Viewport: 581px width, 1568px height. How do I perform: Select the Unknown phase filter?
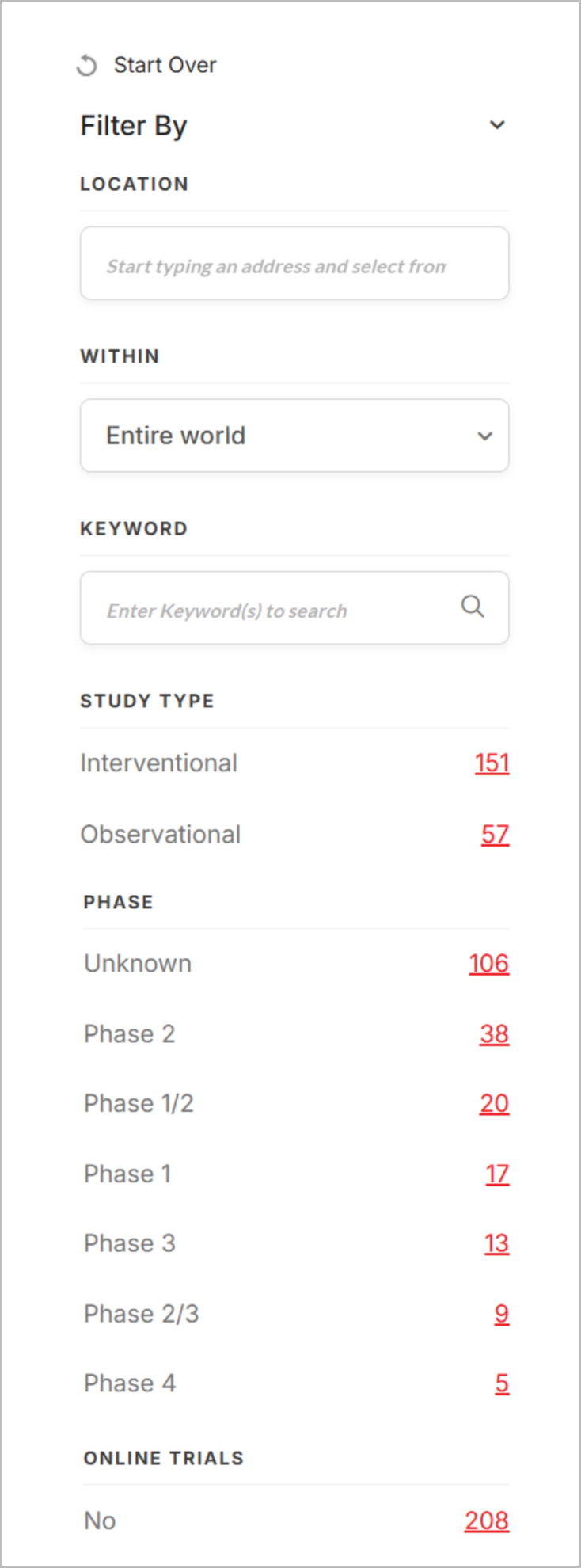tap(138, 964)
